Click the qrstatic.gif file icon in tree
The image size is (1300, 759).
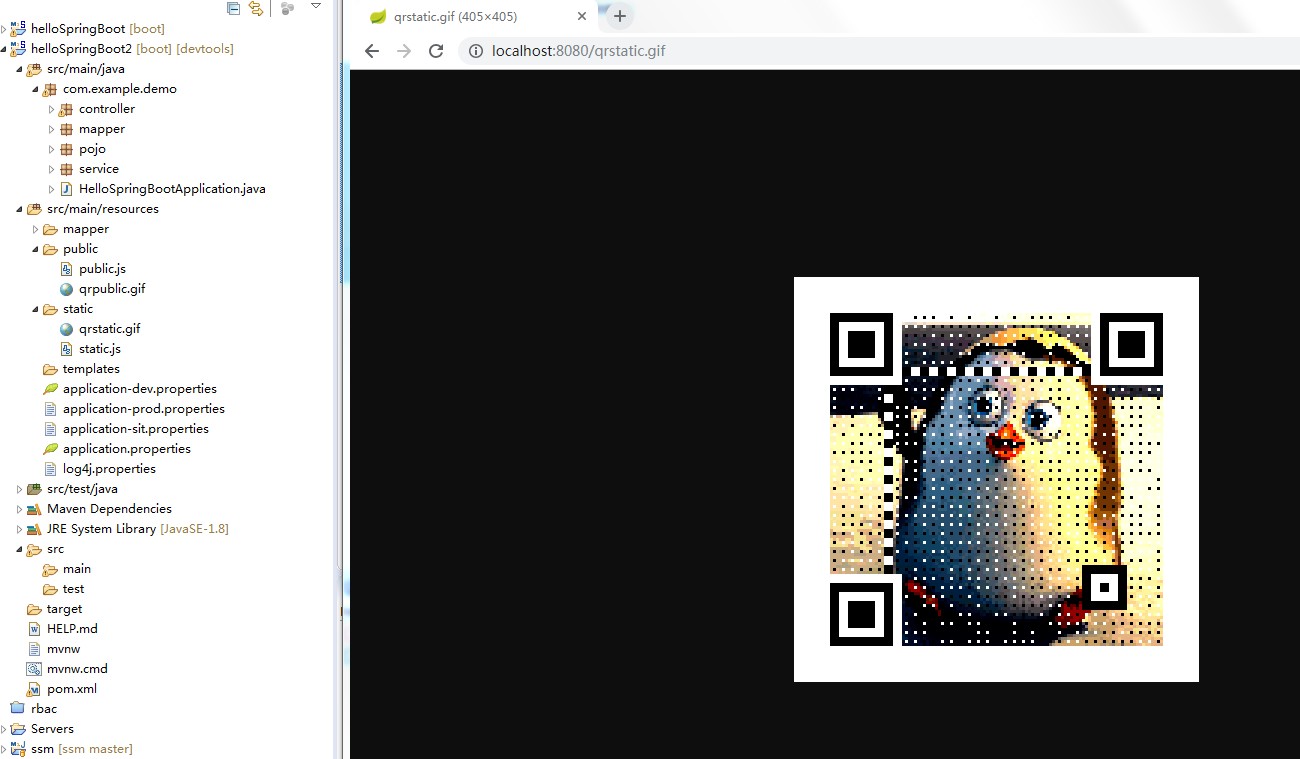pyautogui.click(x=66, y=329)
